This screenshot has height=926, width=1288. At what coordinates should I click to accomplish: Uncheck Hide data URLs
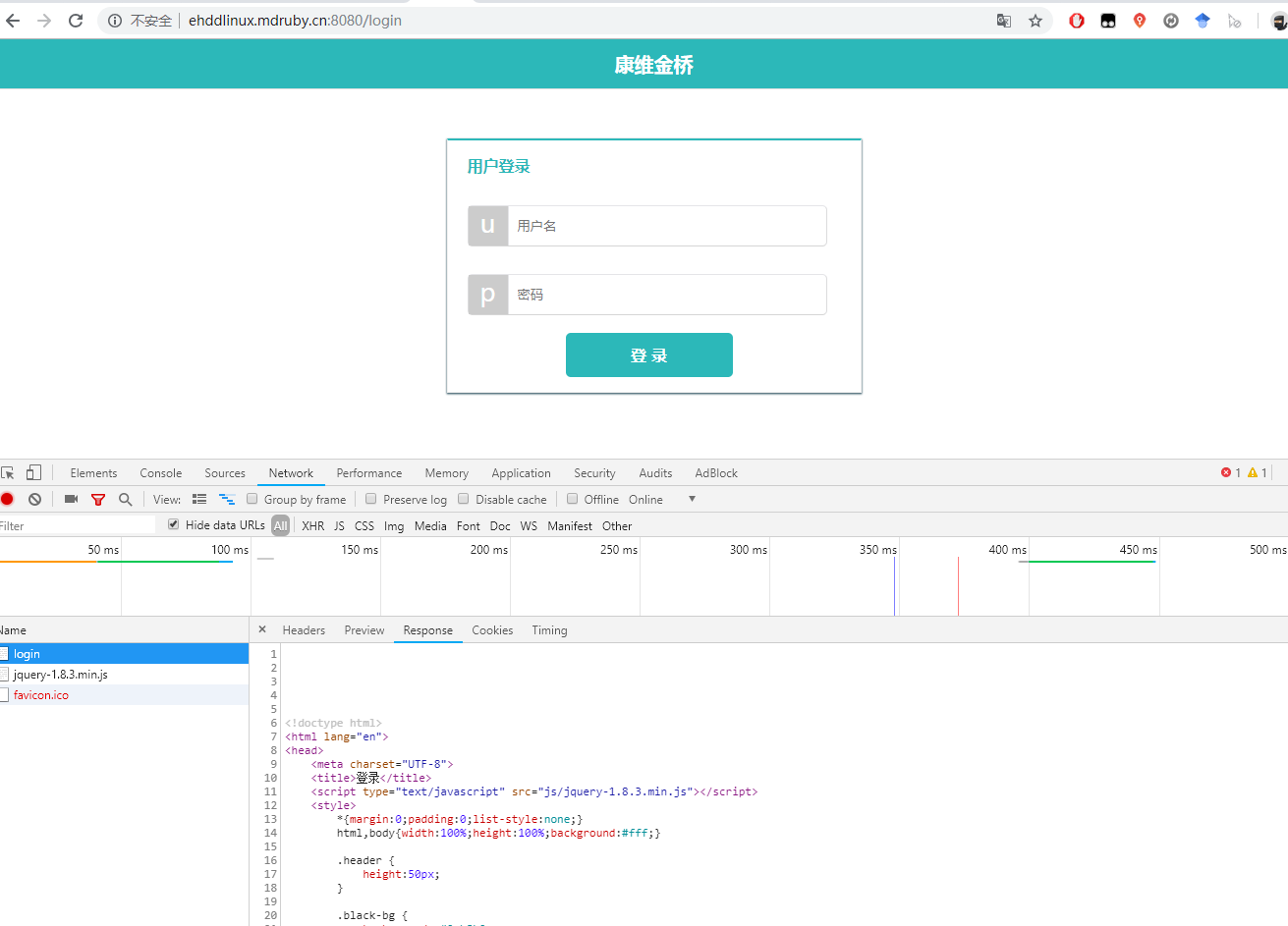pyautogui.click(x=174, y=524)
